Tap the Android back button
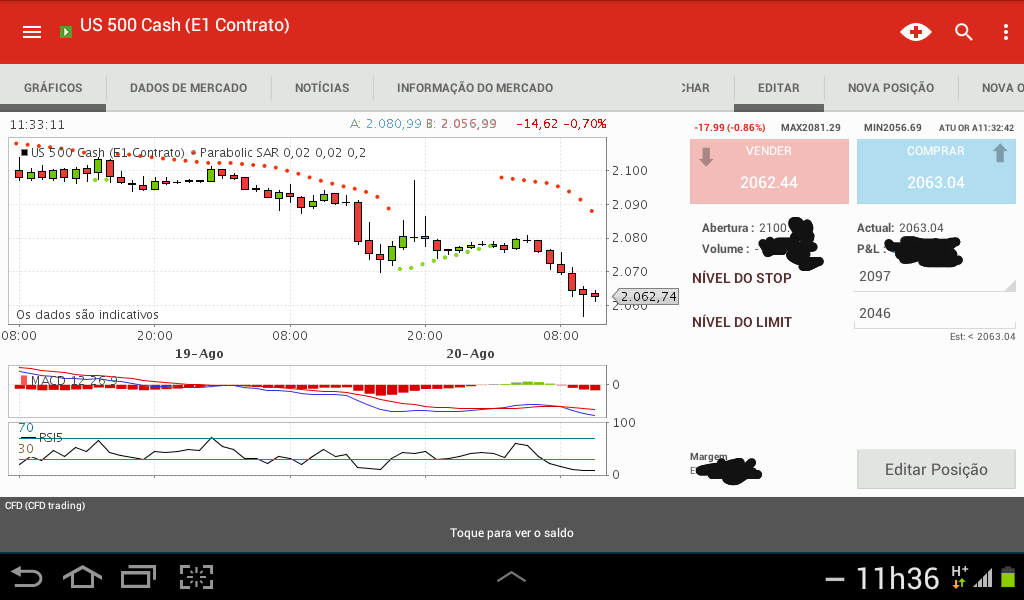Screen dimensions: 1024x600 [27, 577]
